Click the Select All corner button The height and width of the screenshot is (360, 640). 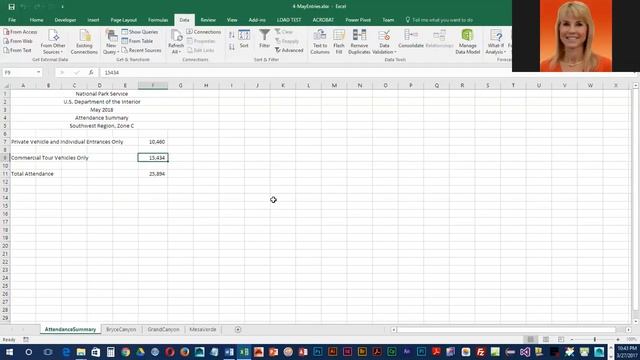[5, 85]
